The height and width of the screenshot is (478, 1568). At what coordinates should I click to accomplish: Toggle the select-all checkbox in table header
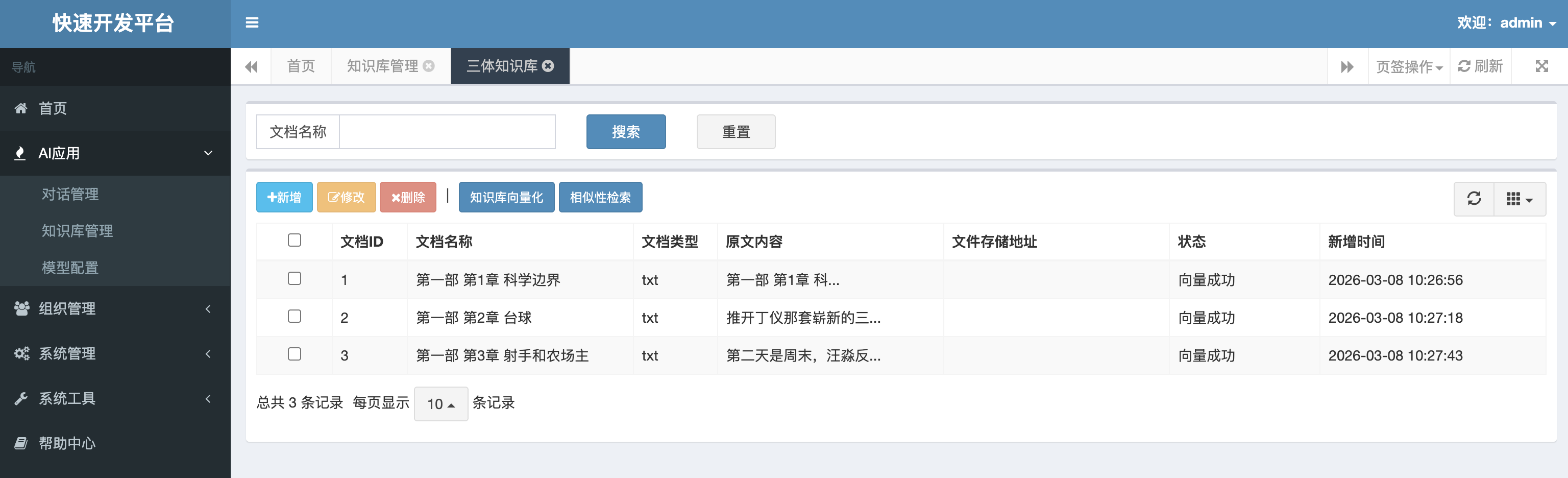click(x=294, y=240)
